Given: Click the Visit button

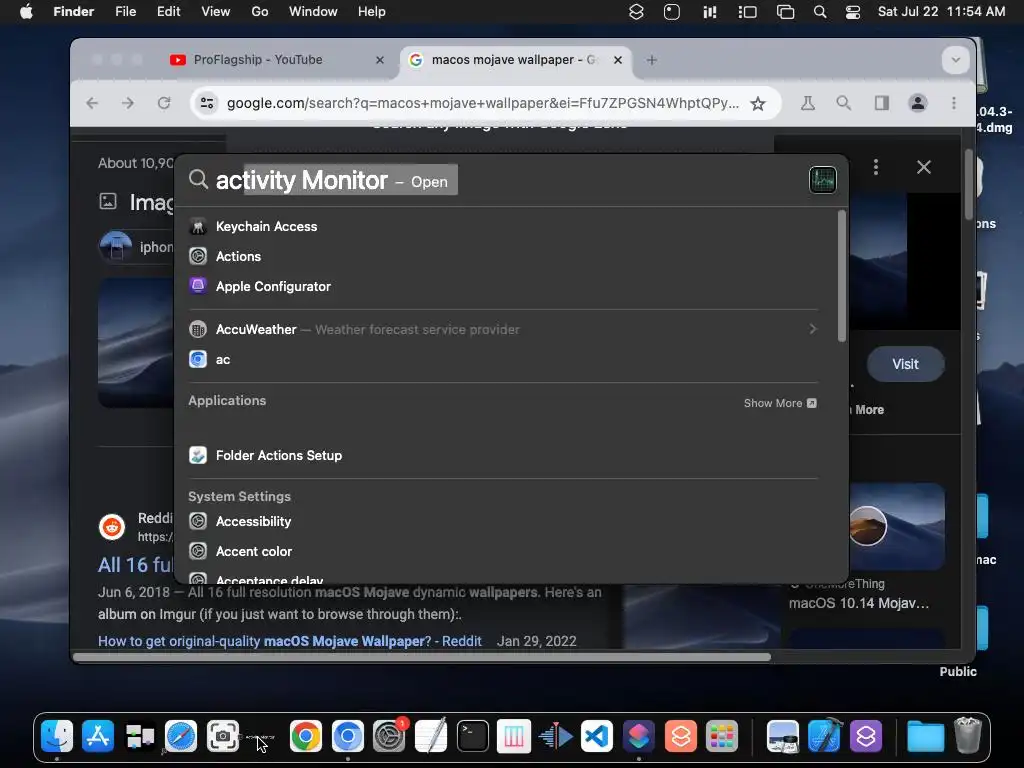Looking at the screenshot, I should (905, 364).
